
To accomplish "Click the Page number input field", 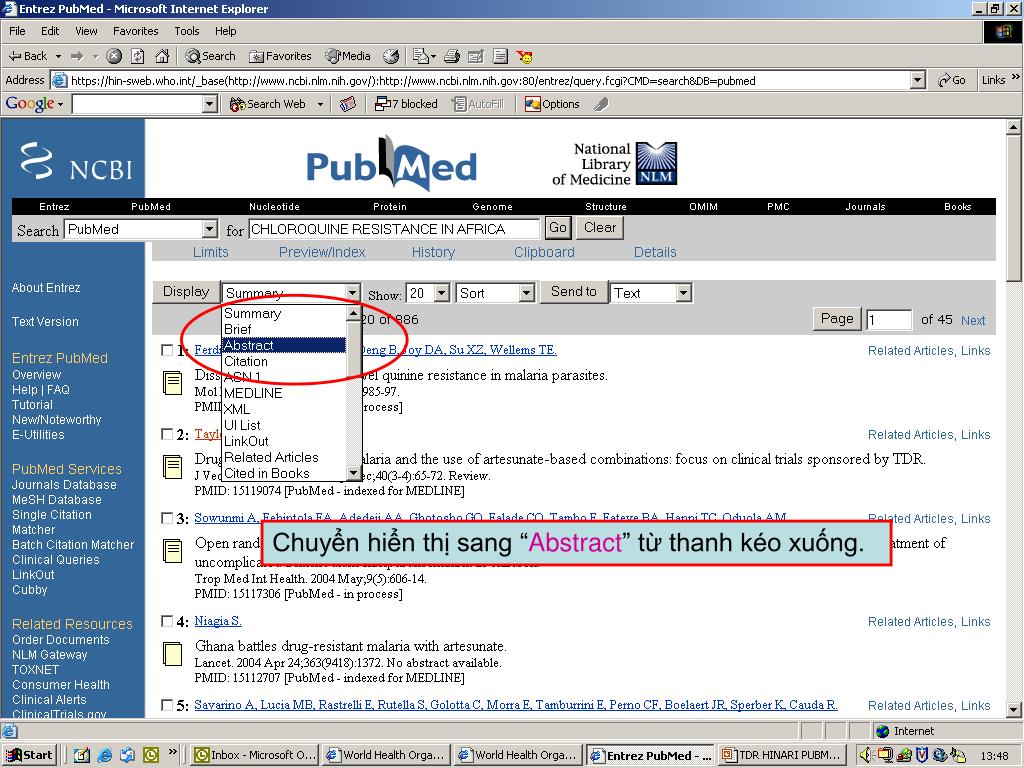I will [x=889, y=320].
